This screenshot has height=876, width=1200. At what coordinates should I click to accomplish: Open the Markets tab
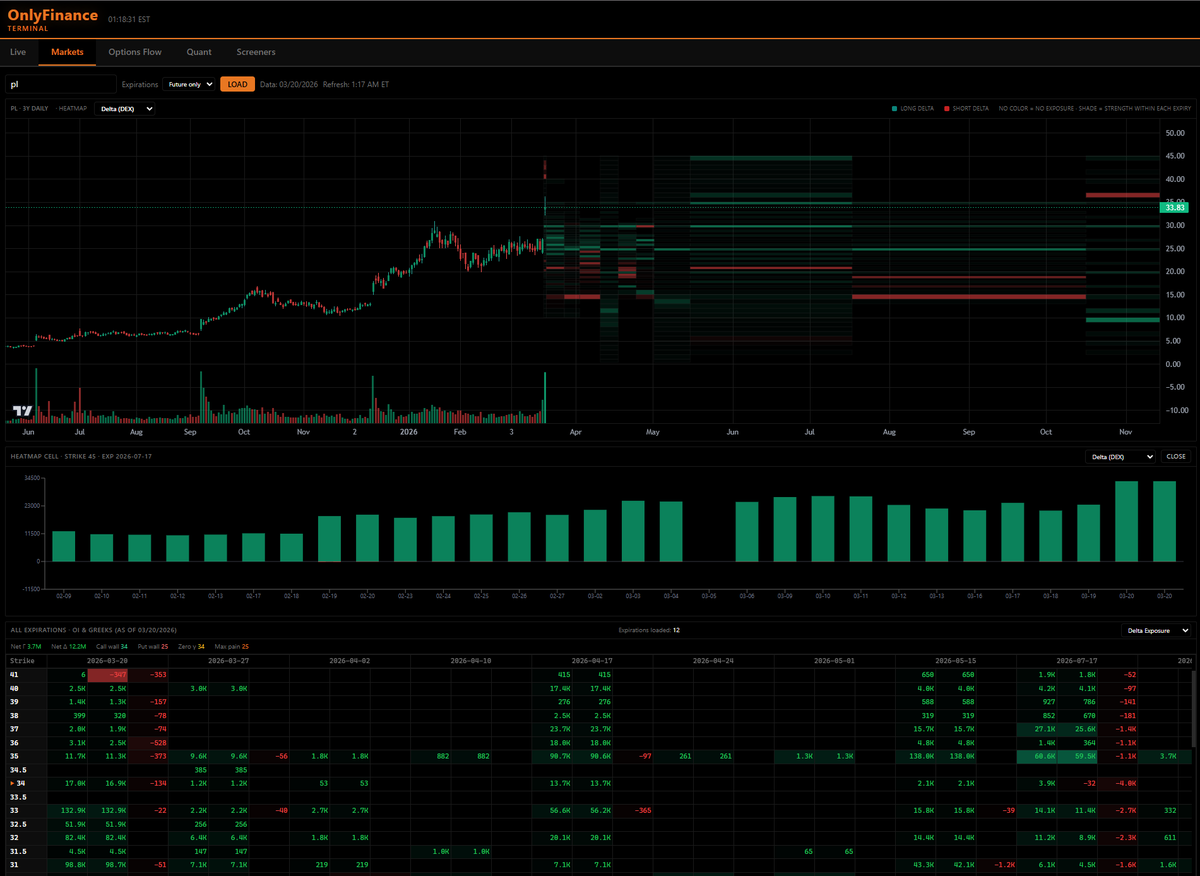[67, 52]
